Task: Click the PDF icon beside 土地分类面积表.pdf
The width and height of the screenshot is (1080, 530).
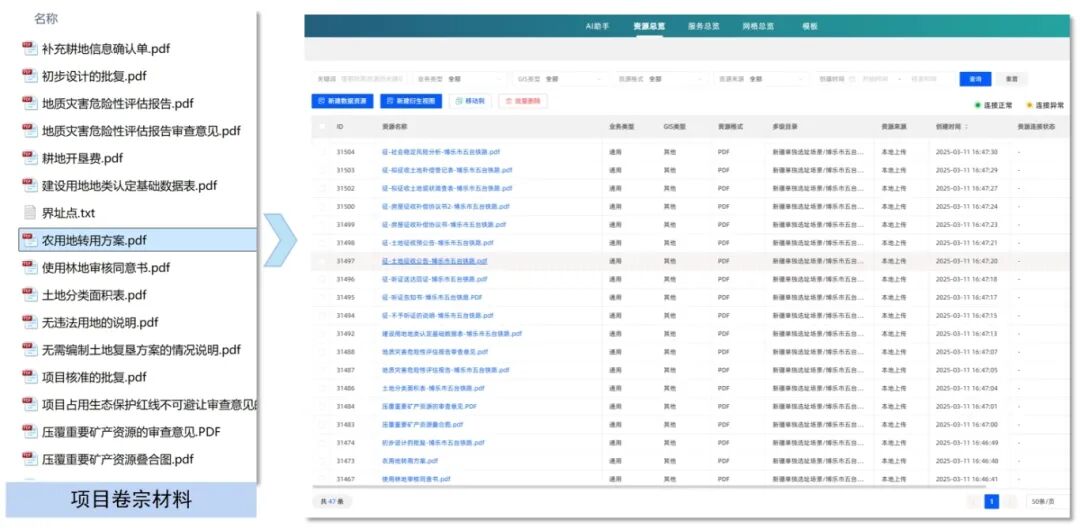Action: (x=29, y=294)
